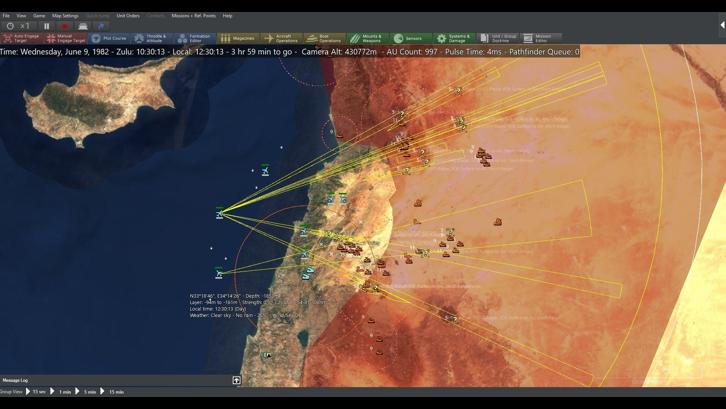
Task: Pause the simulation
Action: pyautogui.click(x=47, y=26)
